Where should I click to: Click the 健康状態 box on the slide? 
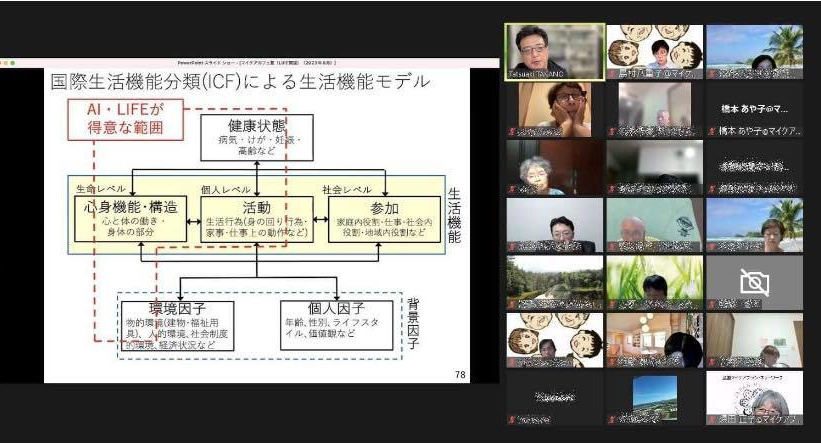click(256, 138)
